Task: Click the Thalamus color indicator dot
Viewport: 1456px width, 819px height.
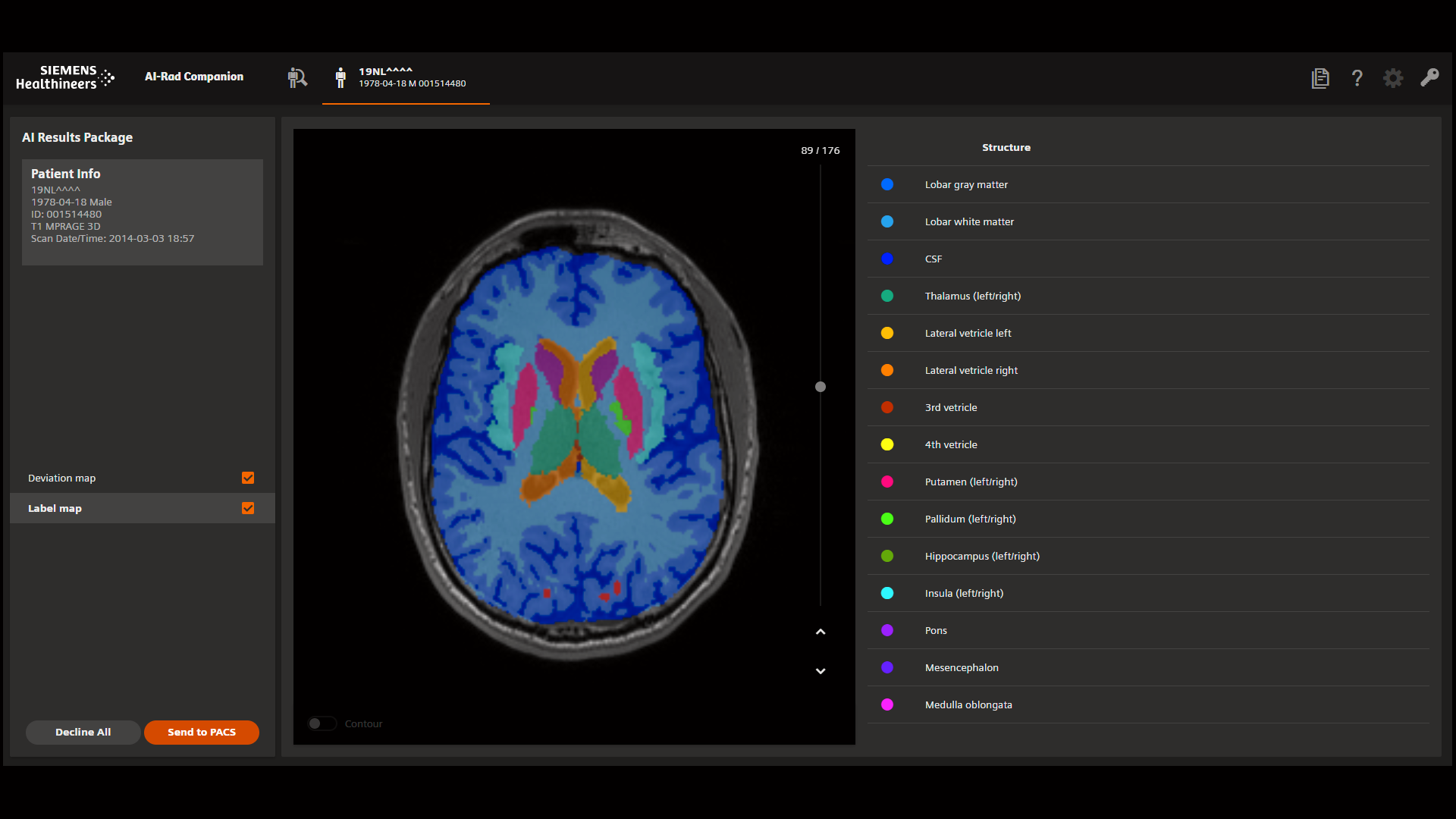Action: point(887,296)
